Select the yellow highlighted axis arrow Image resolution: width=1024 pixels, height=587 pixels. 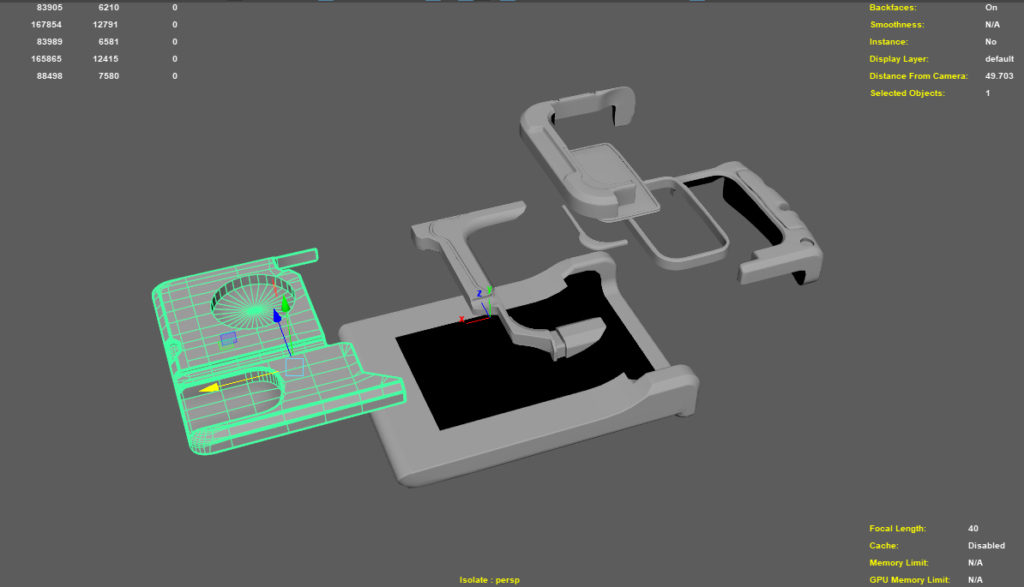click(x=209, y=388)
